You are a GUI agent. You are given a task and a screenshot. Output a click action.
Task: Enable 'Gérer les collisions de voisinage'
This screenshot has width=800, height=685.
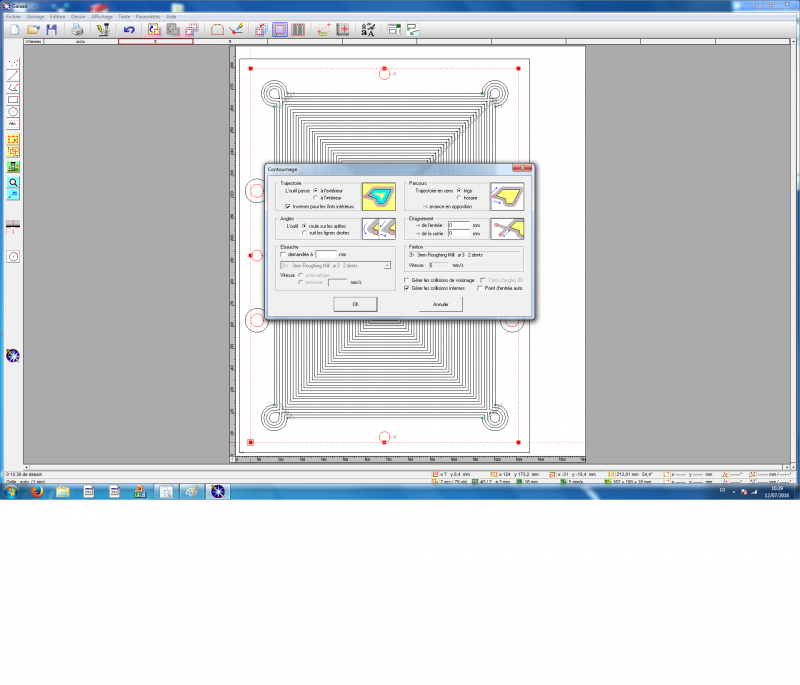pyautogui.click(x=406, y=280)
